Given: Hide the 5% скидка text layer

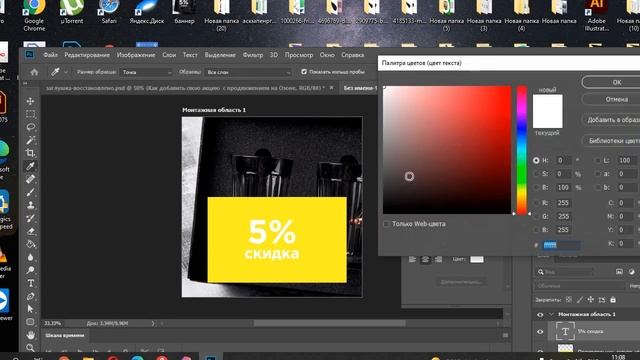Looking at the screenshot, I should [540, 331].
